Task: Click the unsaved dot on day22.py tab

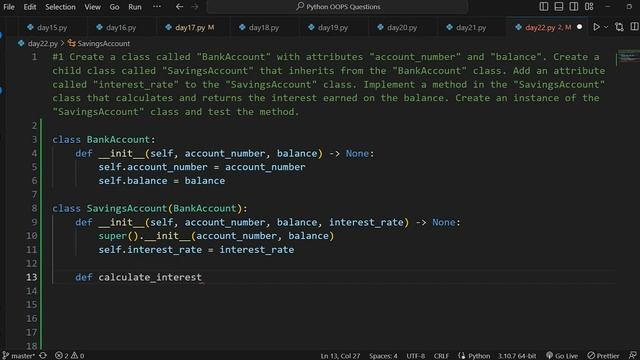Action: 579,27
